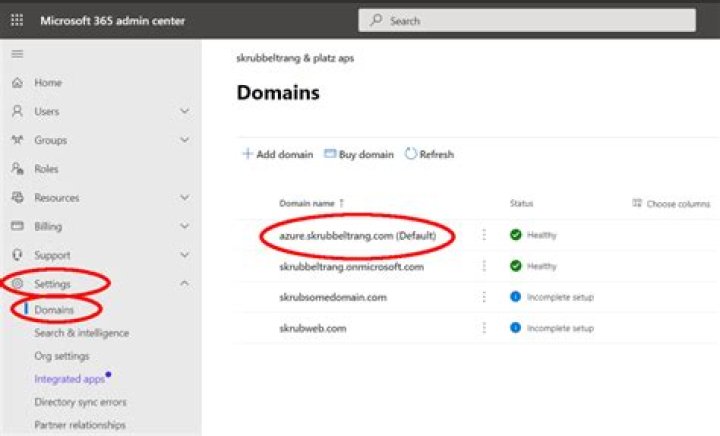Viewport: 720px width, 436px height.
Task: Click the Refresh circular arrow icon
Action: click(410, 154)
